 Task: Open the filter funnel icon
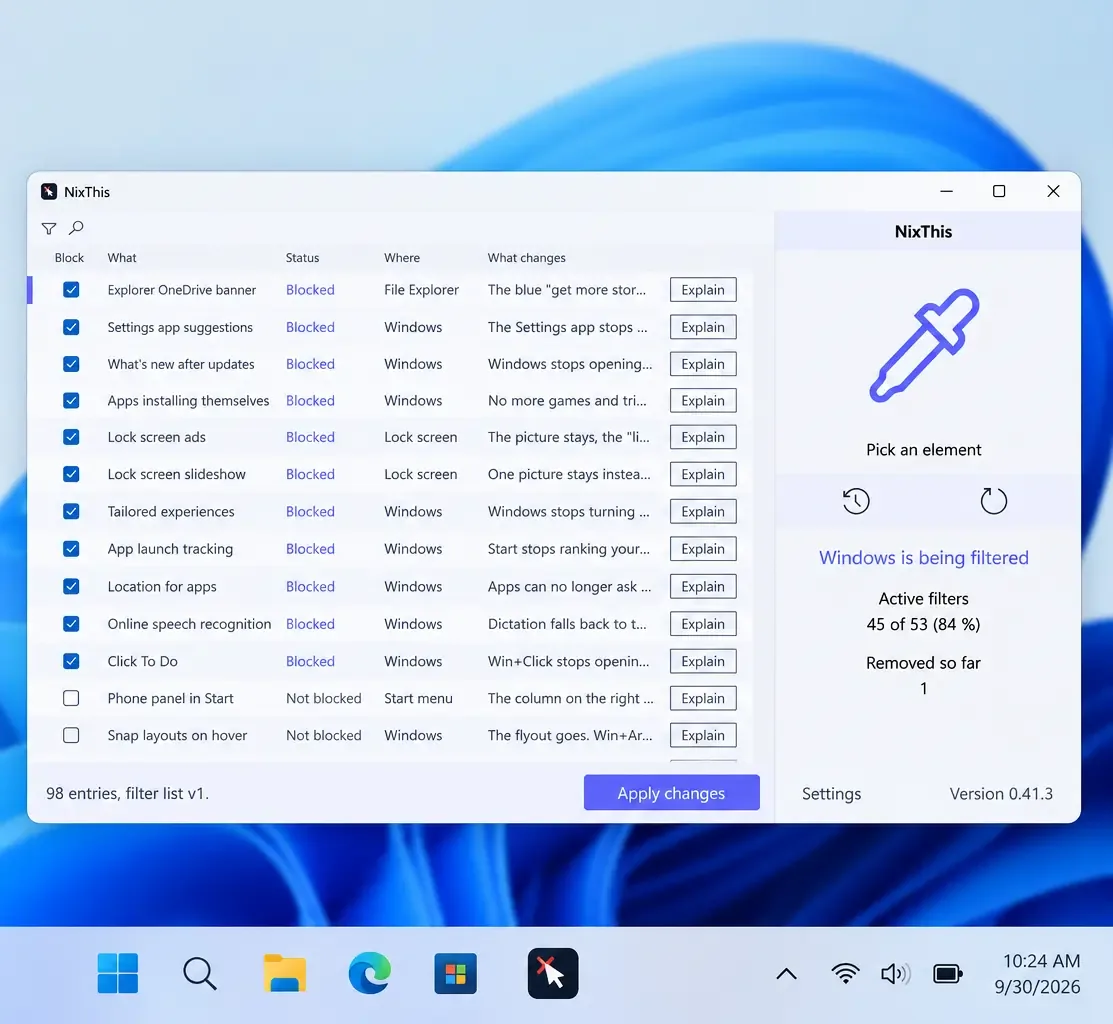(x=49, y=229)
